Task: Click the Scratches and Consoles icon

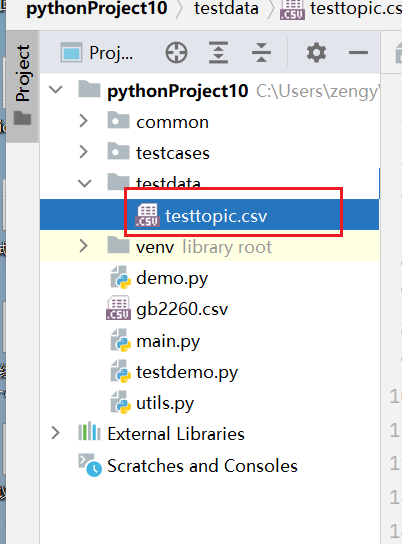Action: pos(90,465)
